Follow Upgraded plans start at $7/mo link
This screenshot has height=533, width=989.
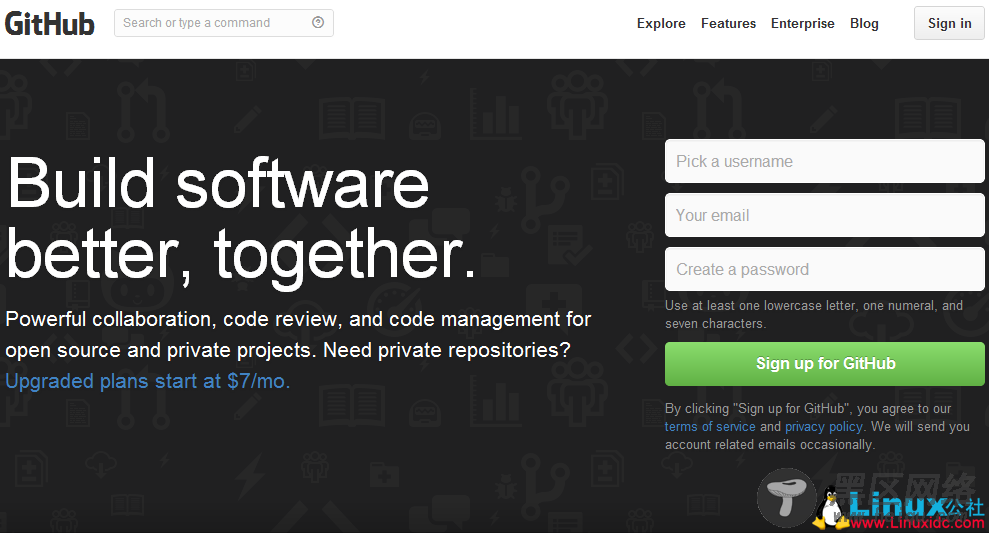point(148,381)
